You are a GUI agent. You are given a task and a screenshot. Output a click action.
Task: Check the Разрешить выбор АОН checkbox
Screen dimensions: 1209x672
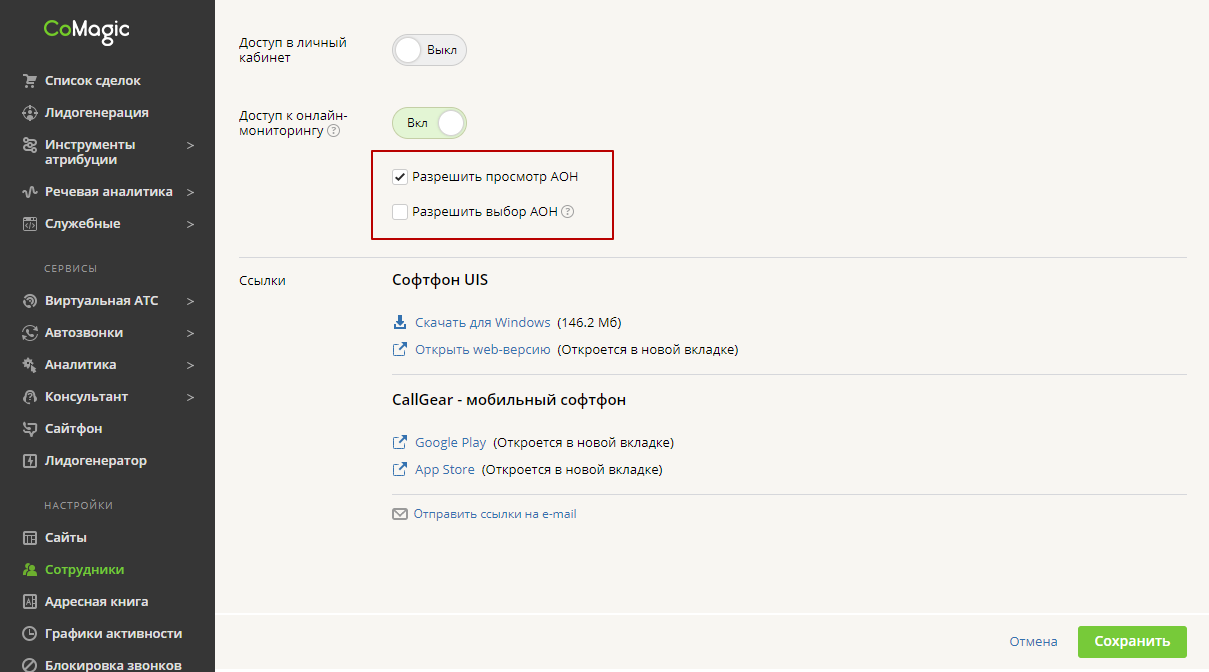(x=400, y=212)
